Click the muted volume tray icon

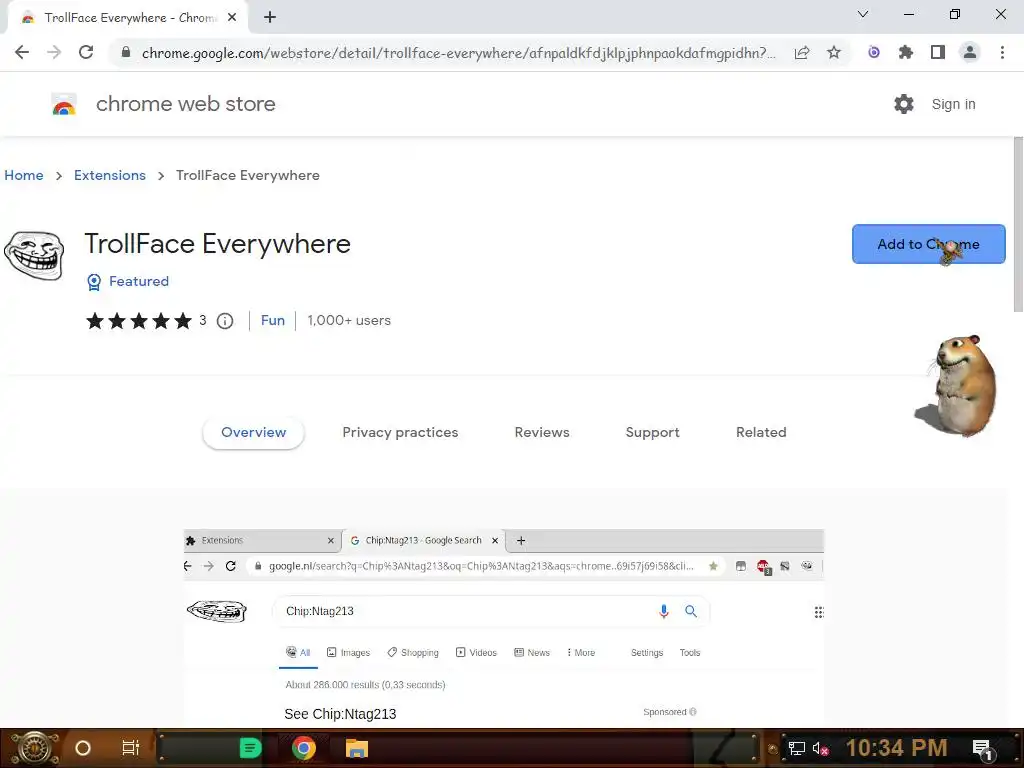(820, 748)
